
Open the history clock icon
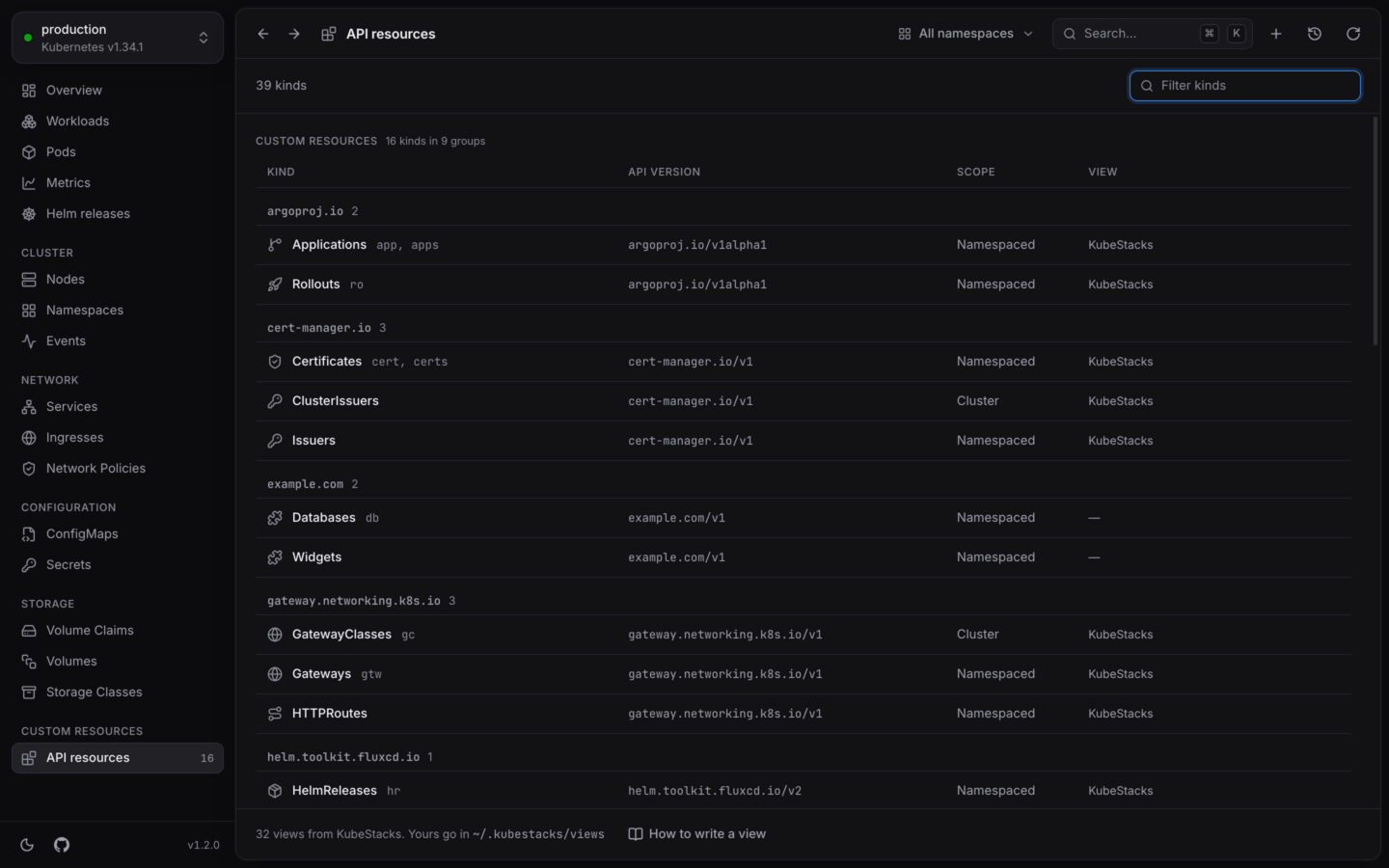(1315, 34)
